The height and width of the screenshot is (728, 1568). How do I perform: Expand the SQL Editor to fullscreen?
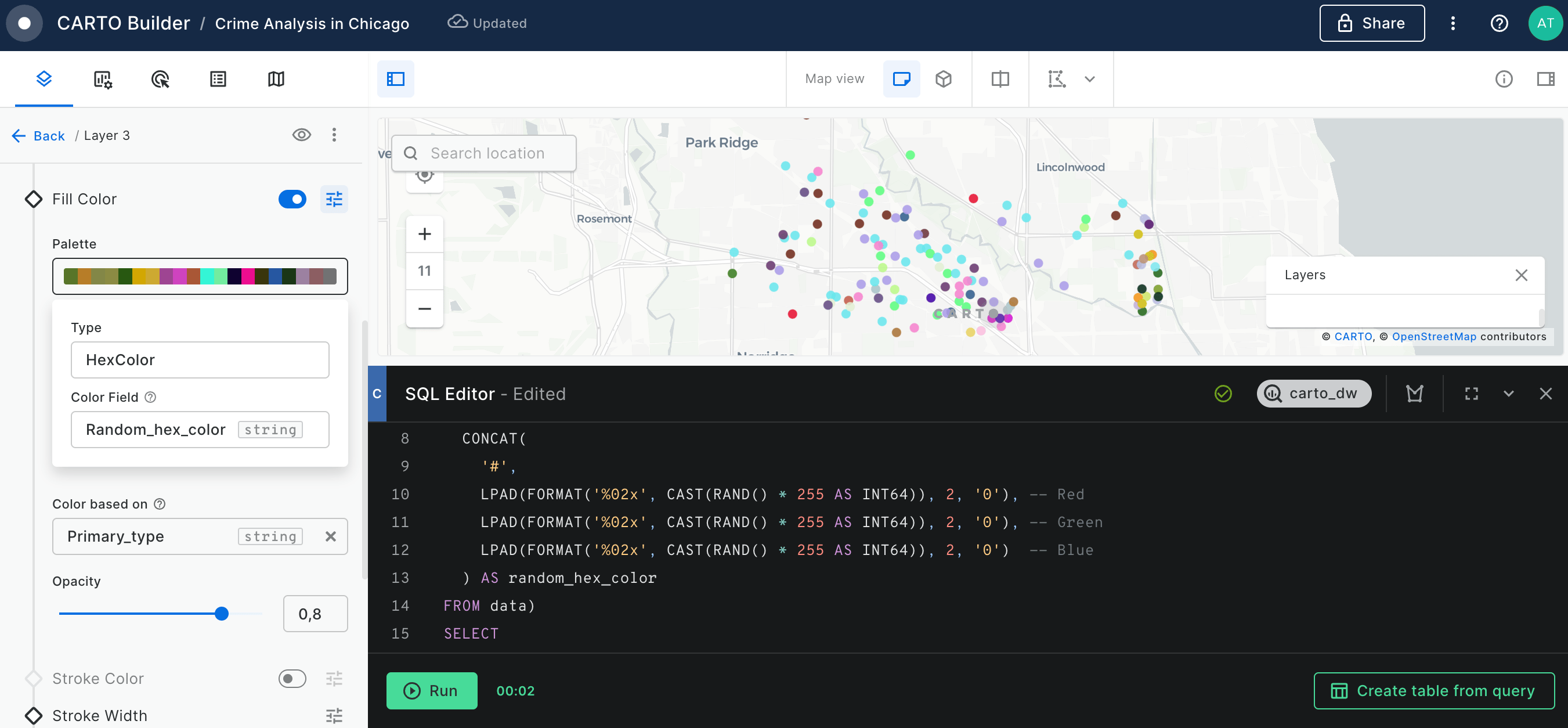(1471, 393)
